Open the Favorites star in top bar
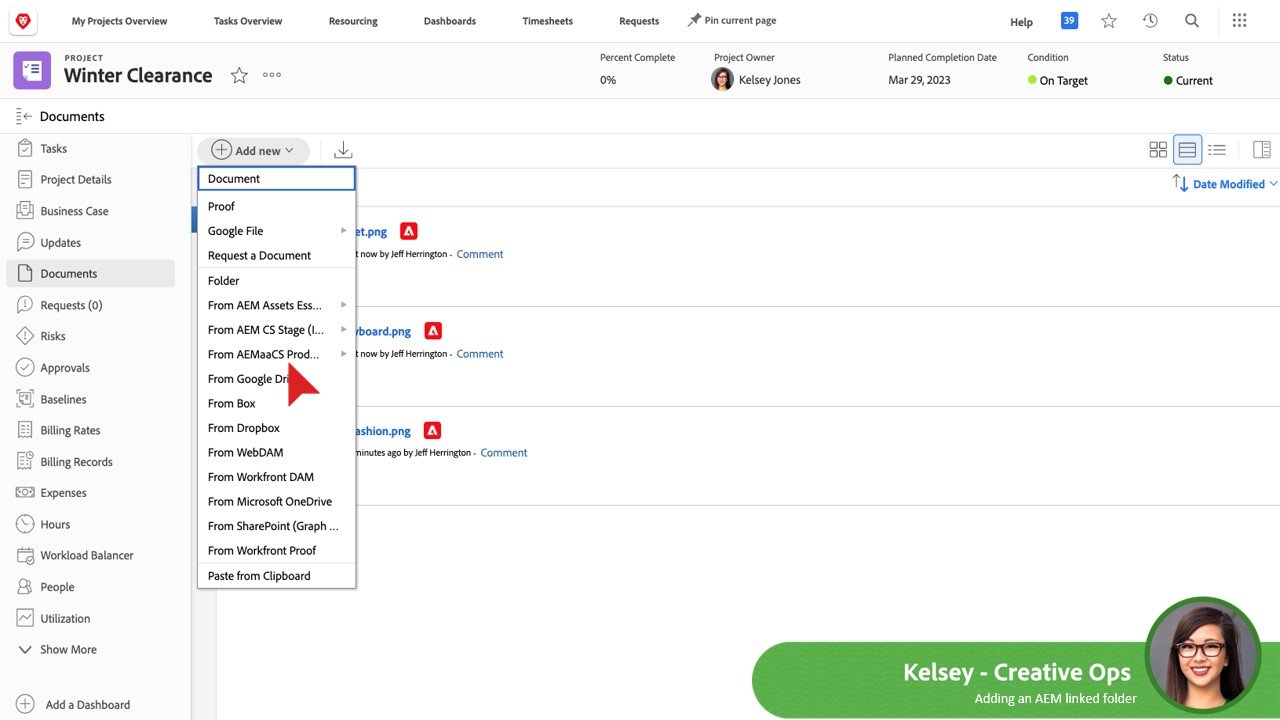 point(1109,20)
